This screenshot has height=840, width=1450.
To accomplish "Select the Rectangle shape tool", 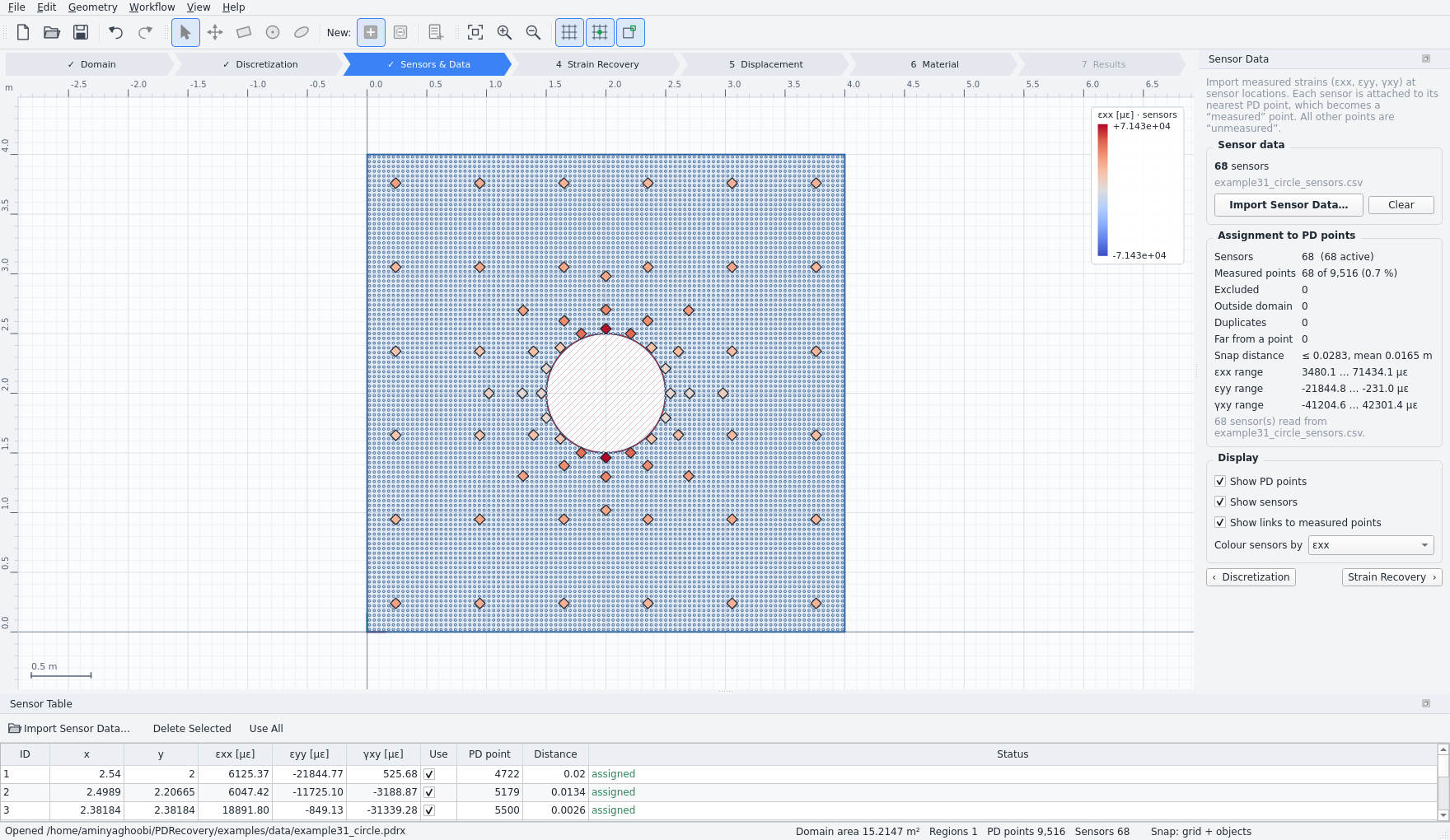I will pos(244,32).
